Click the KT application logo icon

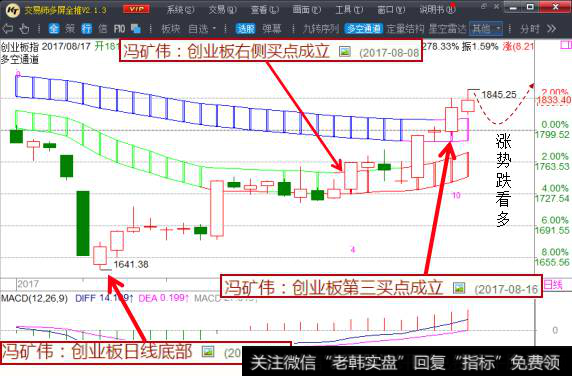coord(13,10)
